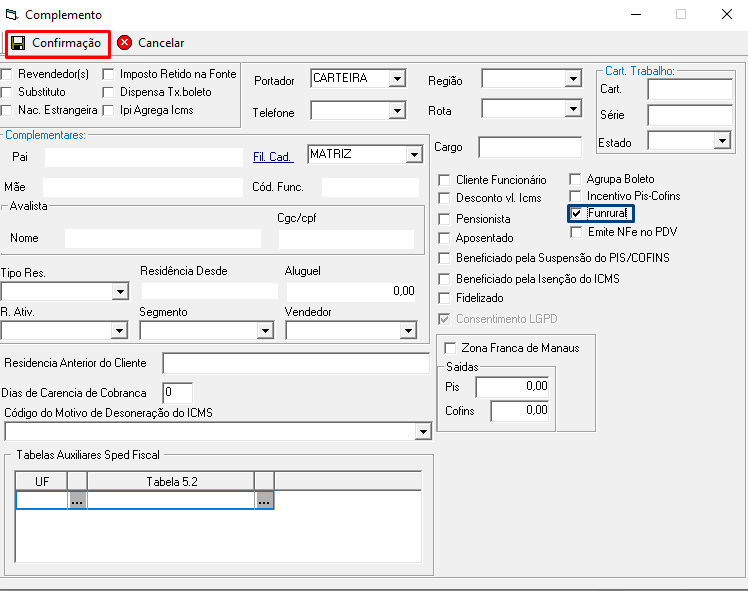Enable Imposto Retido na Fonte

pos(109,74)
